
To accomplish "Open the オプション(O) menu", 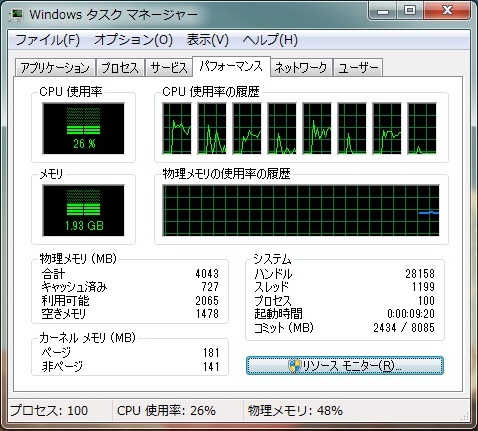I will click(133, 40).
